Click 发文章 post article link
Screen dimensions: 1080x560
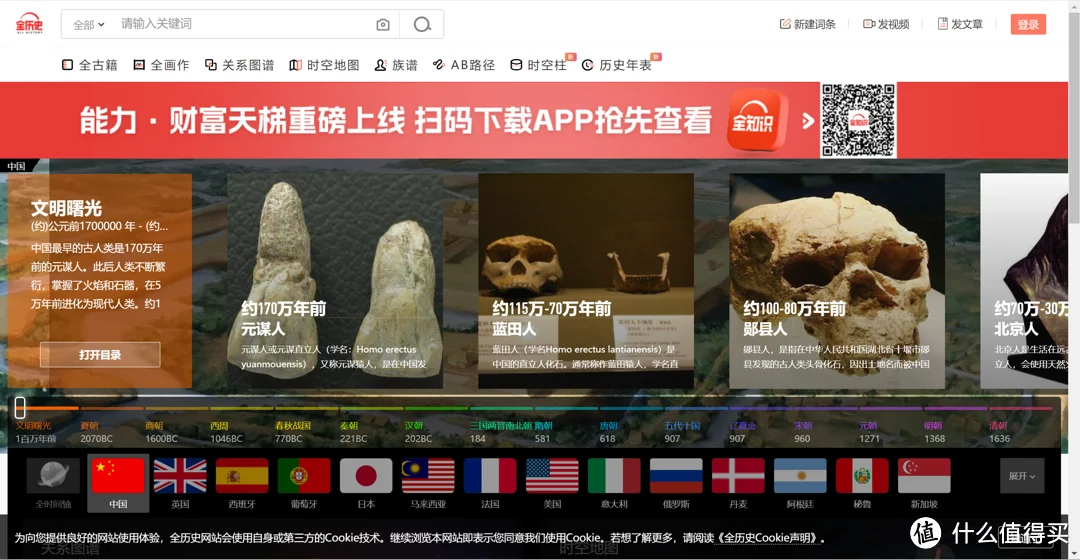[x=960, y=24]
